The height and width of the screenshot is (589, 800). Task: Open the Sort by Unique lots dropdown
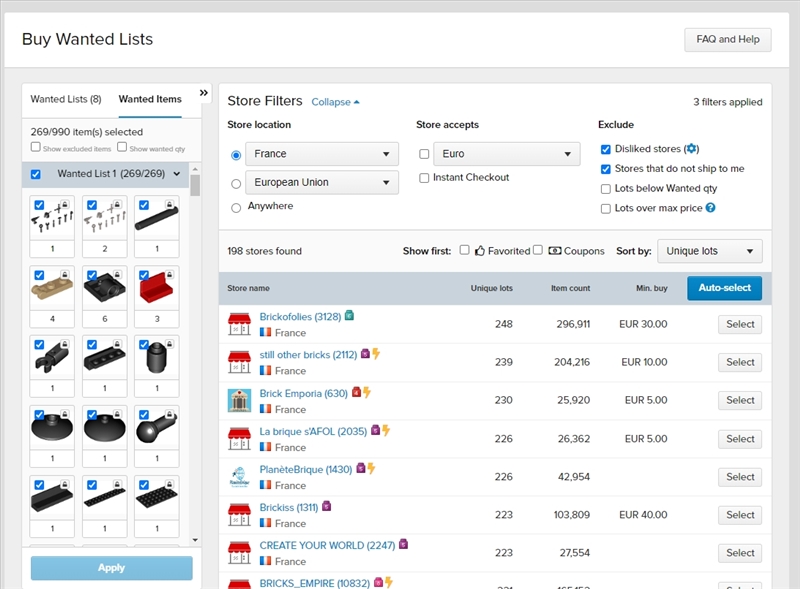[710, 251]
